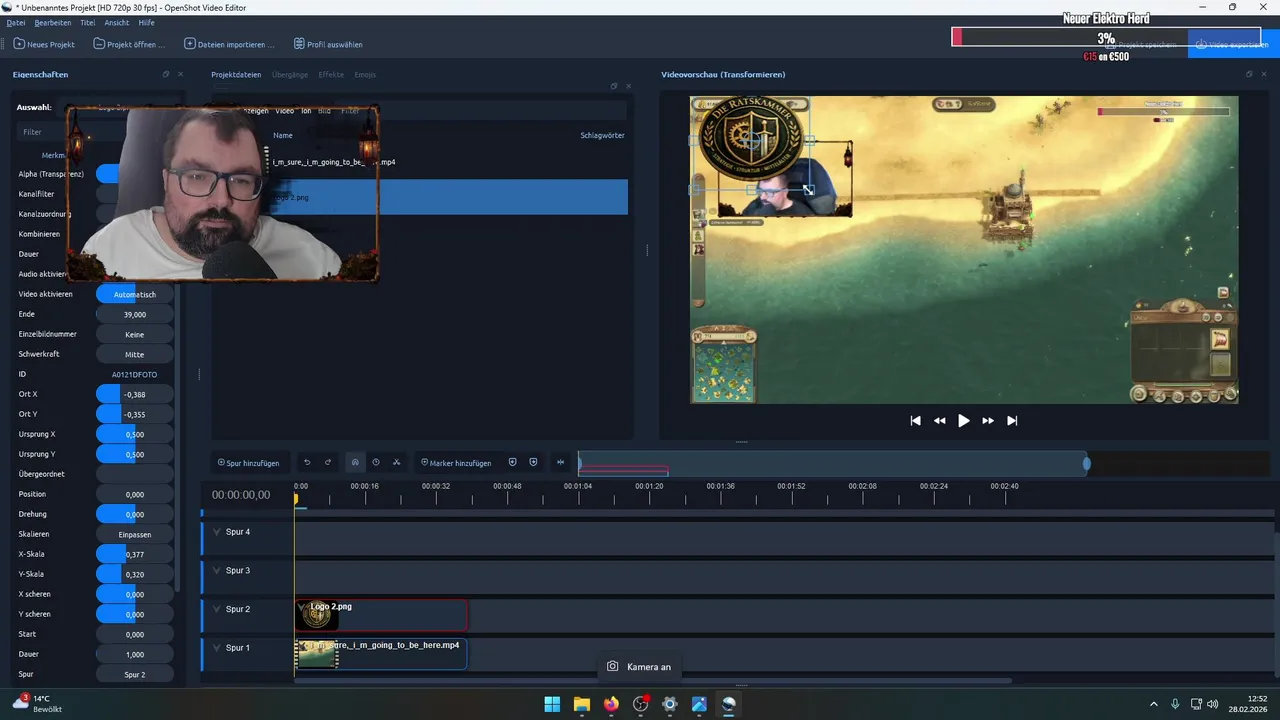Collapse Spur 1 track arrow
Viewport: 1280px width, 720px height.
[216, 648]
